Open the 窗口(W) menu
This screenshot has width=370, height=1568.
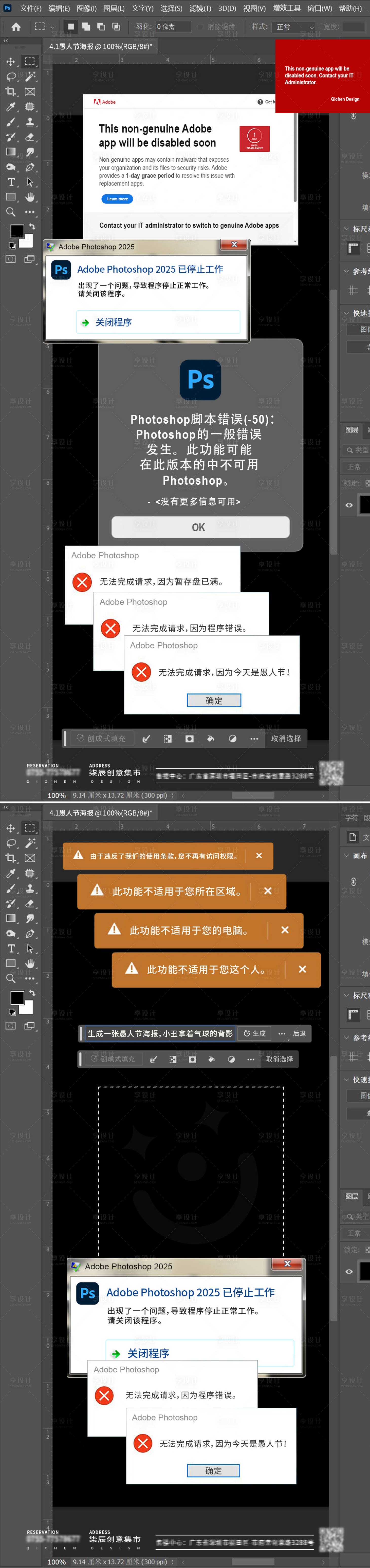[320, 9]
